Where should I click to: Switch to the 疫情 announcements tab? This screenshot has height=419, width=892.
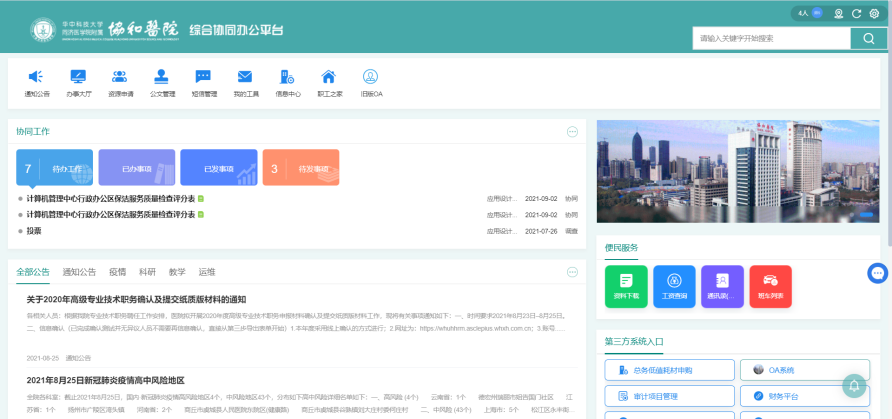(117, 272)
